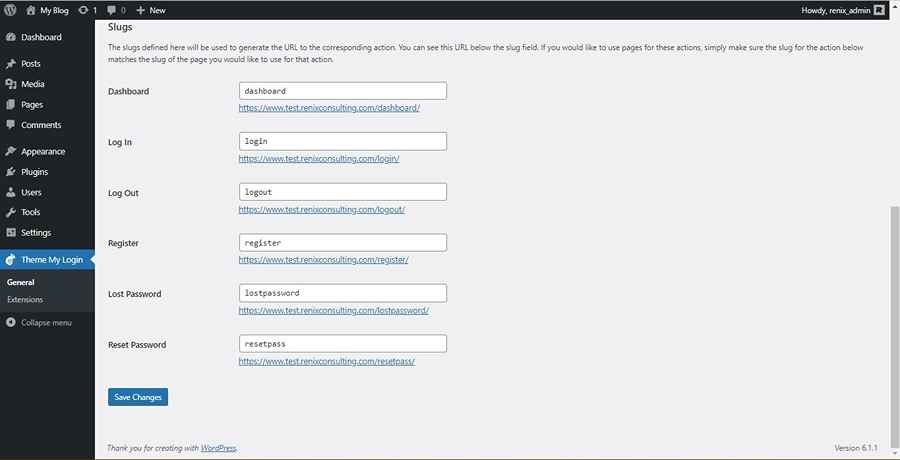Screen dimensions: 900x460
Task: Click Collapse menu label
Action: click(46, 323)
